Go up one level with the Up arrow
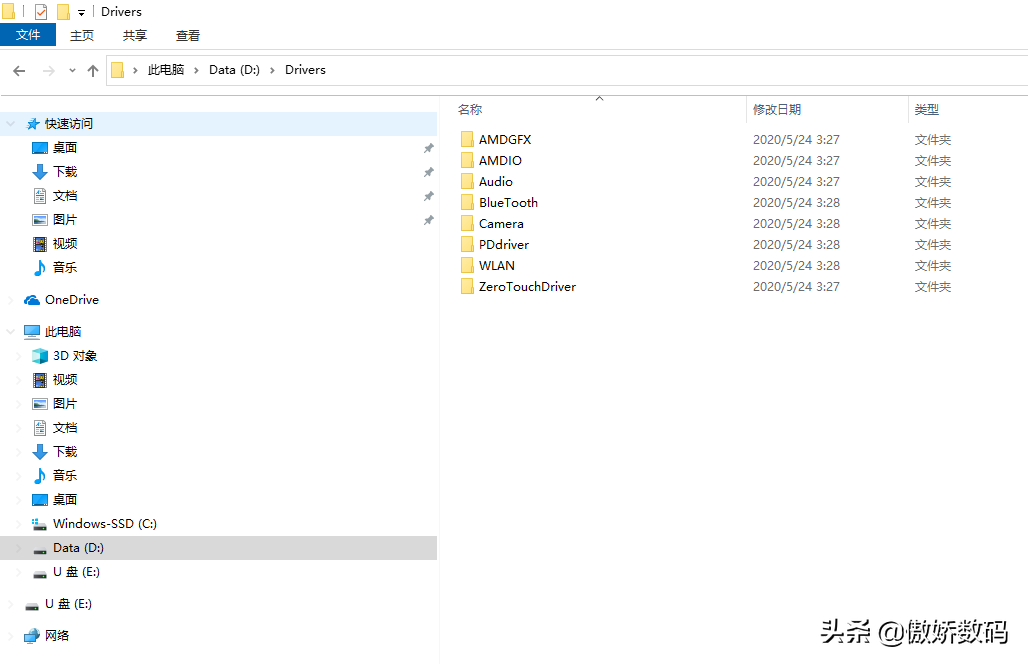The height and width of the screenshot is (664, 1028). click(93, 70)
